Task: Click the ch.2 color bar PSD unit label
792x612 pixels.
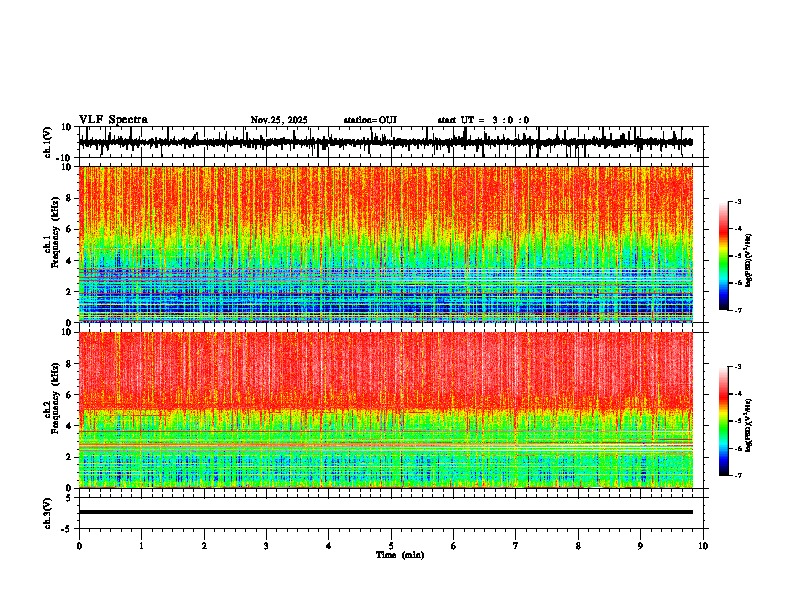Action: 748,425
